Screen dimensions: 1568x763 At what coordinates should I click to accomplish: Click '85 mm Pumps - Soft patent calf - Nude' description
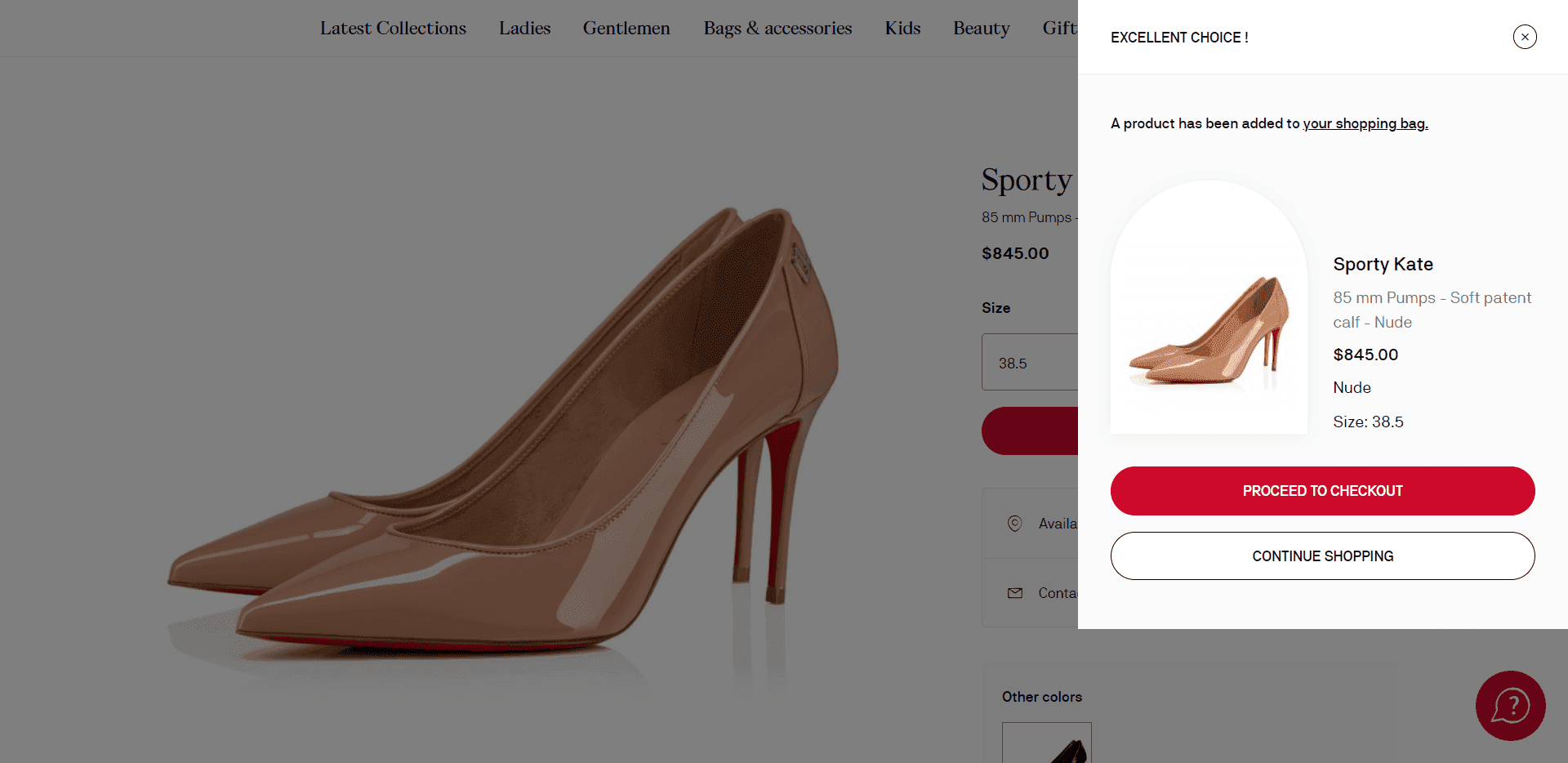(1432, 310)
